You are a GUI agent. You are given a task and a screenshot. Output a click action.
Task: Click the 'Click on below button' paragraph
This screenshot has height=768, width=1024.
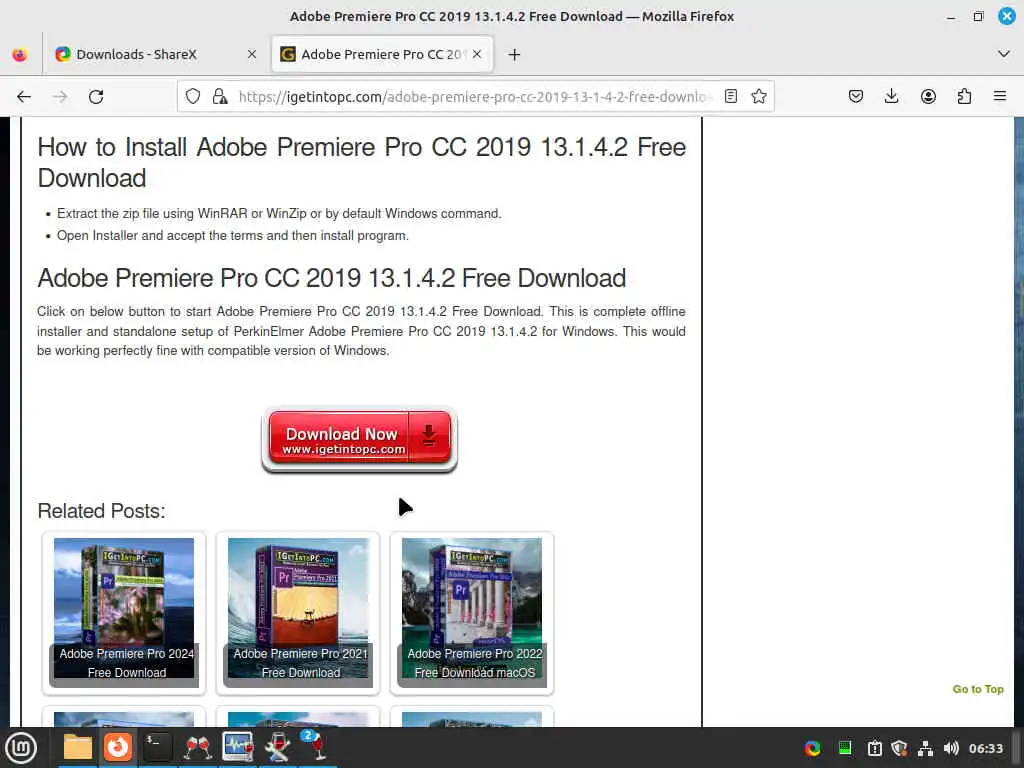tap(361, 331)
